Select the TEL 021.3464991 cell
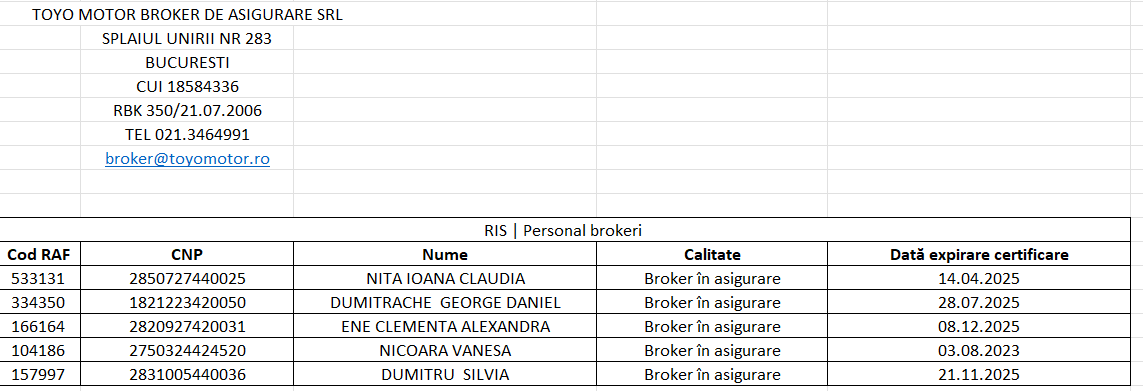 [187, 135]
